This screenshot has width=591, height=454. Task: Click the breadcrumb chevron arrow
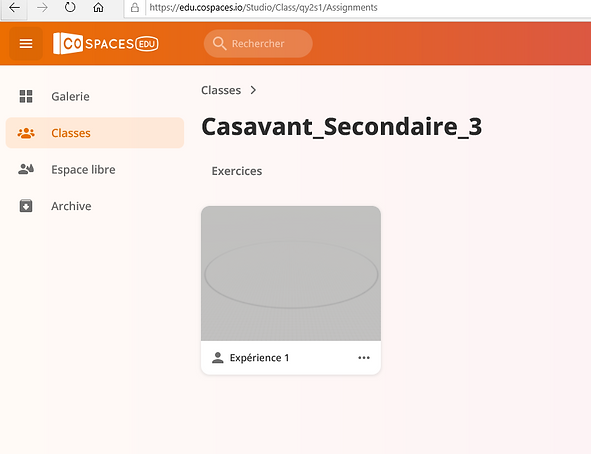(x=253, y=90)
